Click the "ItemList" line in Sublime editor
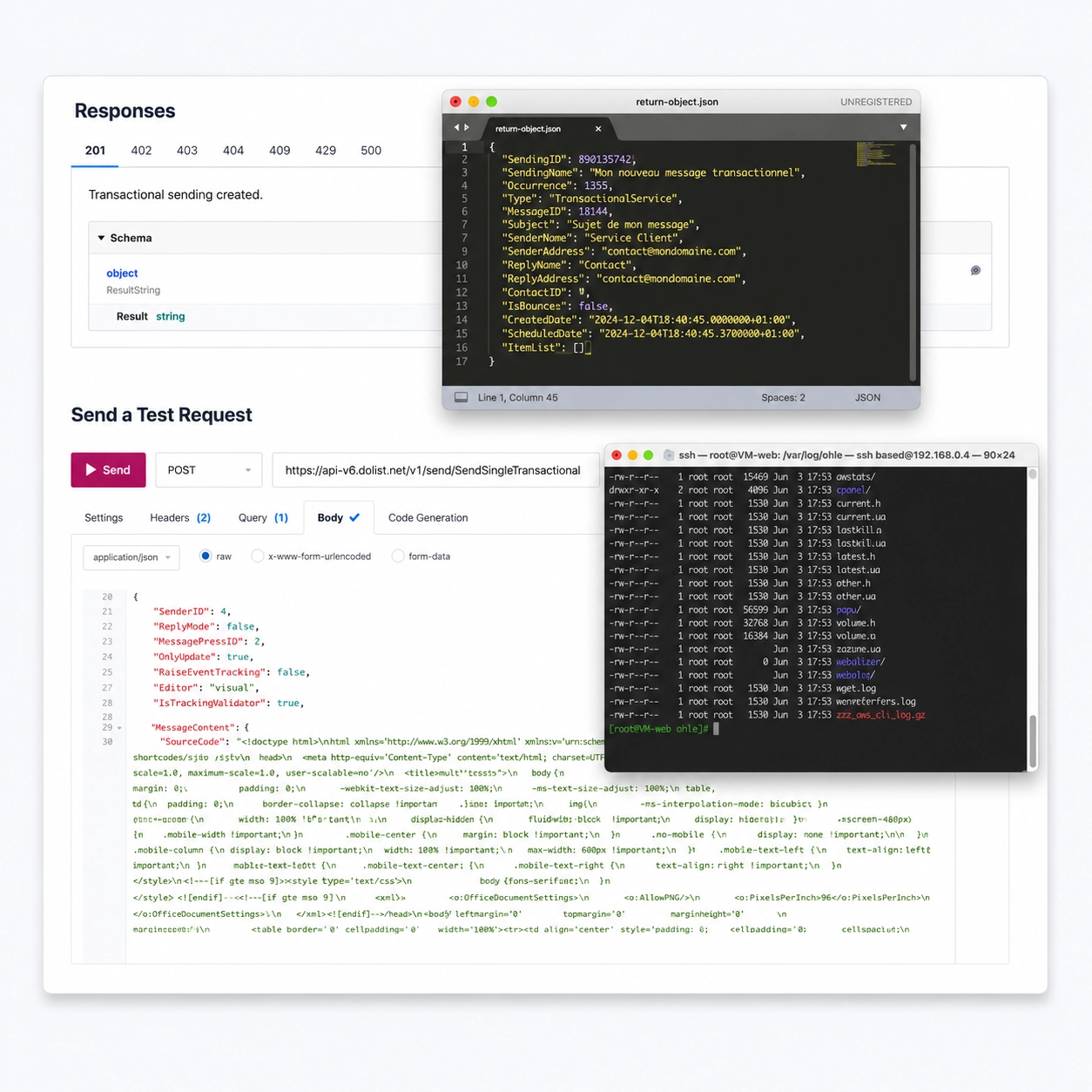The height and width of the screenshot is (1092, 1092). 546,347
